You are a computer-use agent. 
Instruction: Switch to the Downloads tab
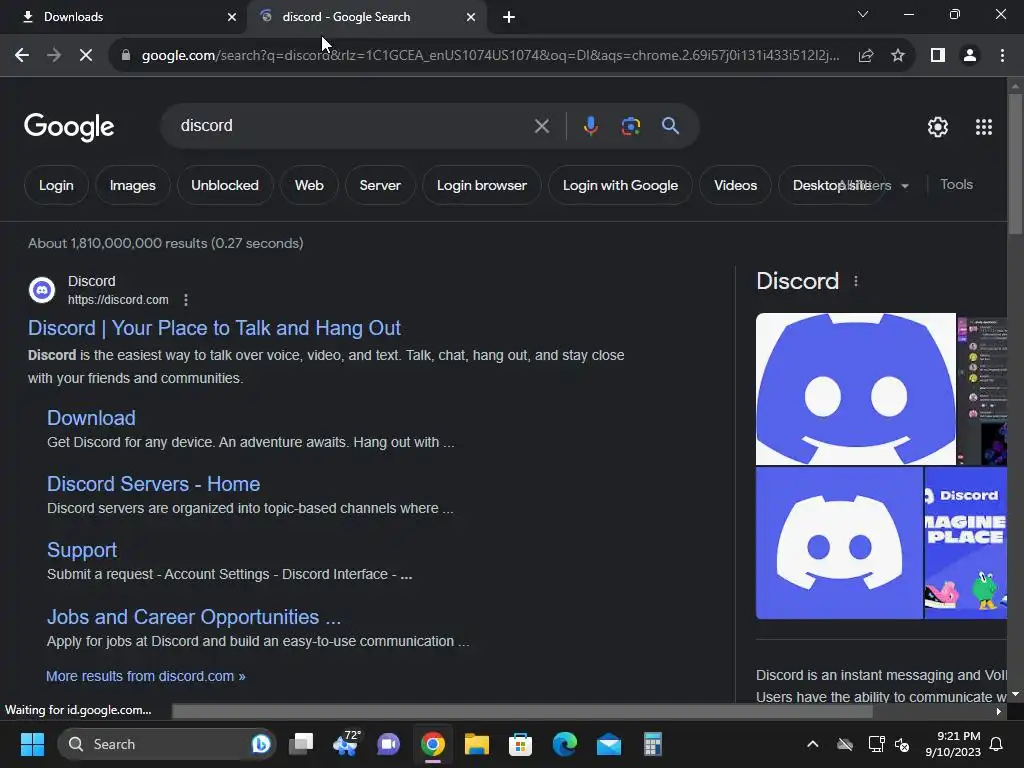(x=123, y=17)
